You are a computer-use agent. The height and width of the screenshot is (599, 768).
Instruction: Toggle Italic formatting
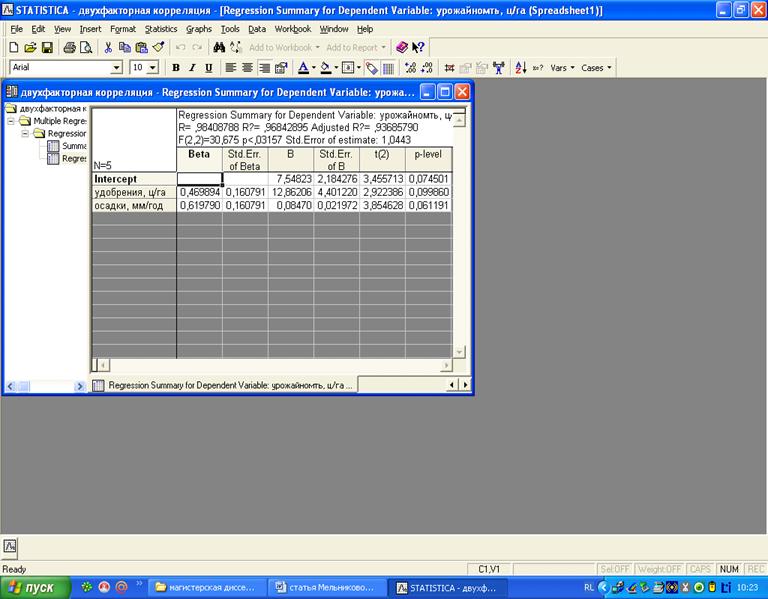tap(192, 68)
